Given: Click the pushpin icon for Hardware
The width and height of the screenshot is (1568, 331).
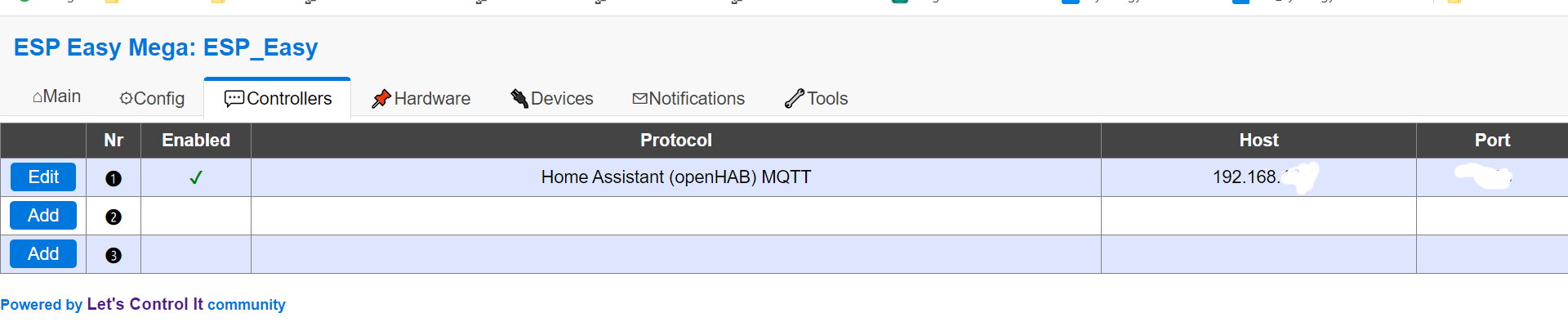Looking at the screenshot, I should (x=381, y=99).
